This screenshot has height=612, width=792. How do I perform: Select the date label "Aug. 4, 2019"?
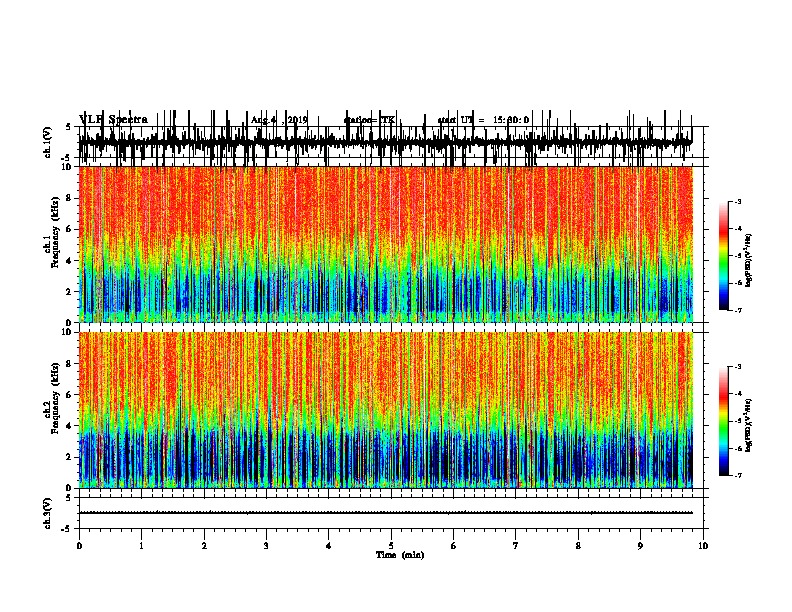[279, 120]
